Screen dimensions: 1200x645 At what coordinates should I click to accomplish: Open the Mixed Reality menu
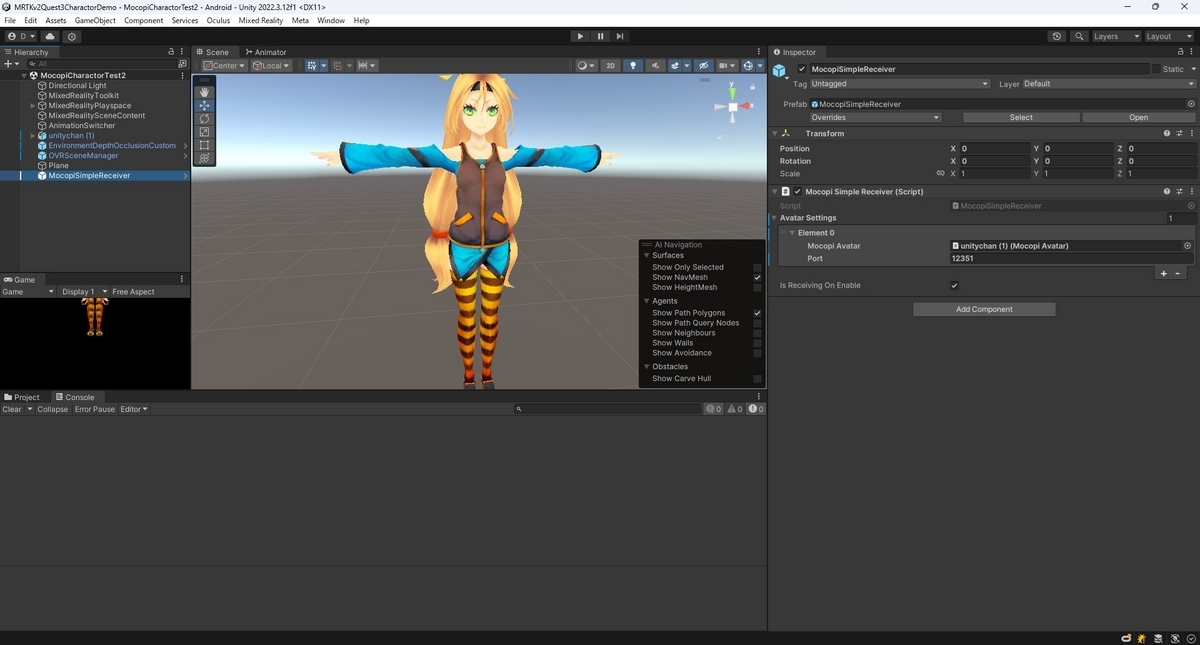point(261,20)
